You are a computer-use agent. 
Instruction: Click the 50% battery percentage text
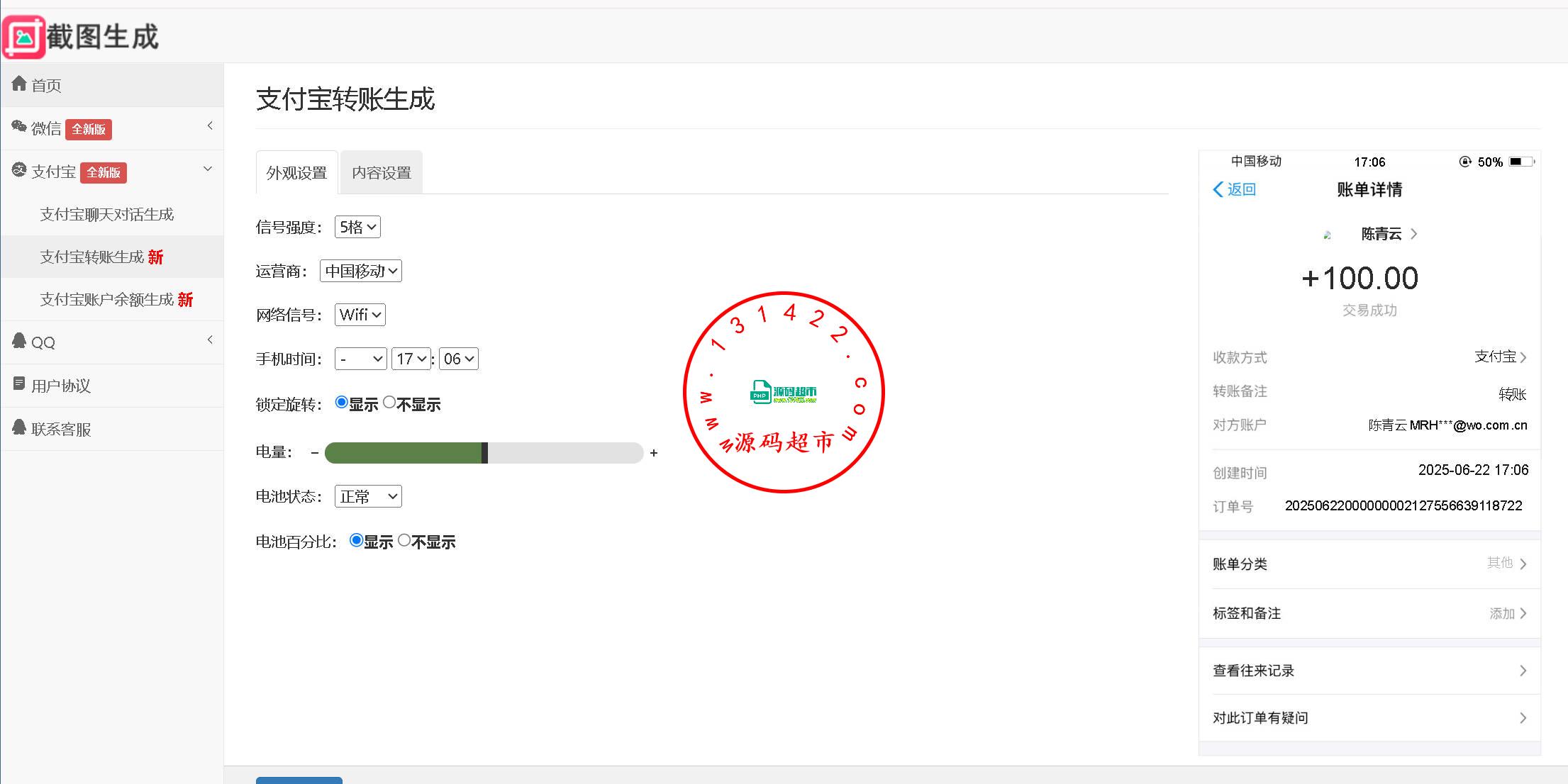click(1490, 162)
